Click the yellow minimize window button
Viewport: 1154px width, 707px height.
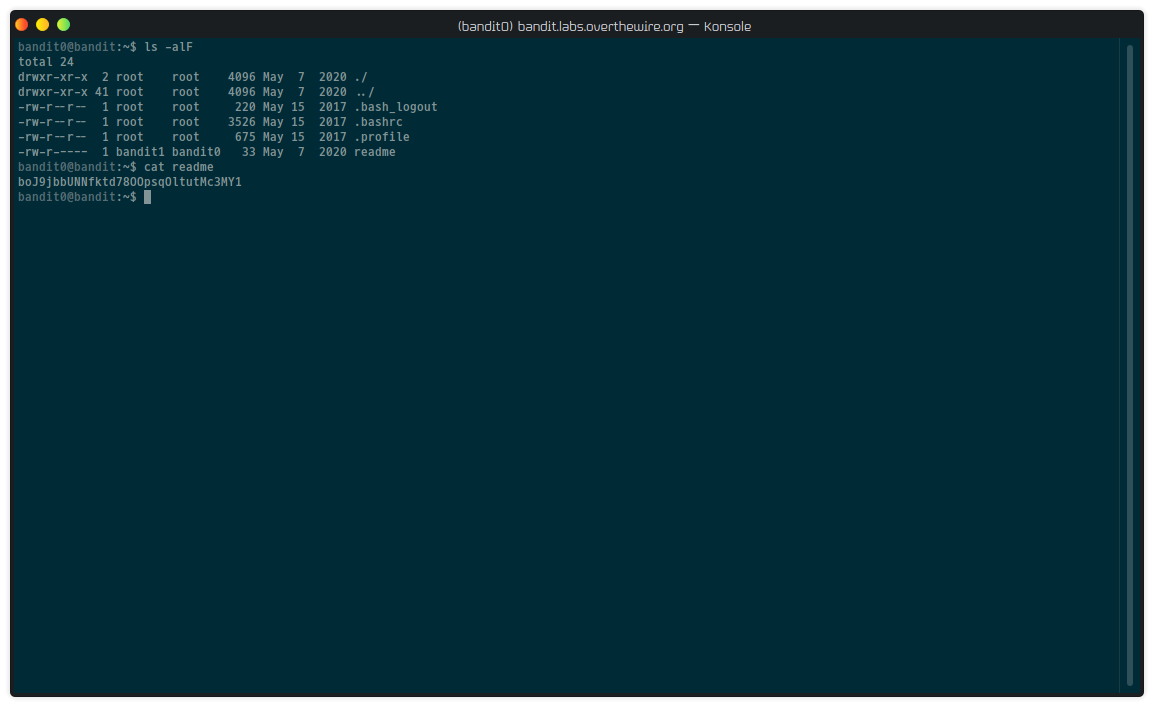tap(43, 25)
